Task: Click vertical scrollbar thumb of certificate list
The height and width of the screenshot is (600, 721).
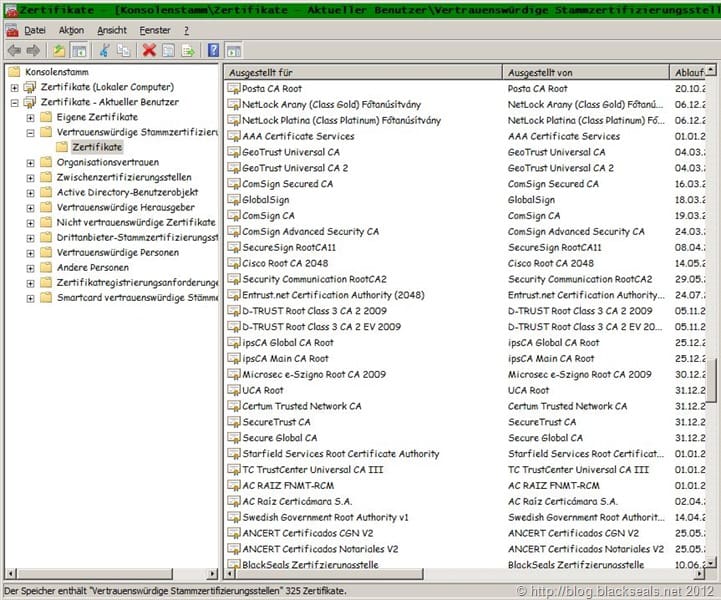Action: 711,380
